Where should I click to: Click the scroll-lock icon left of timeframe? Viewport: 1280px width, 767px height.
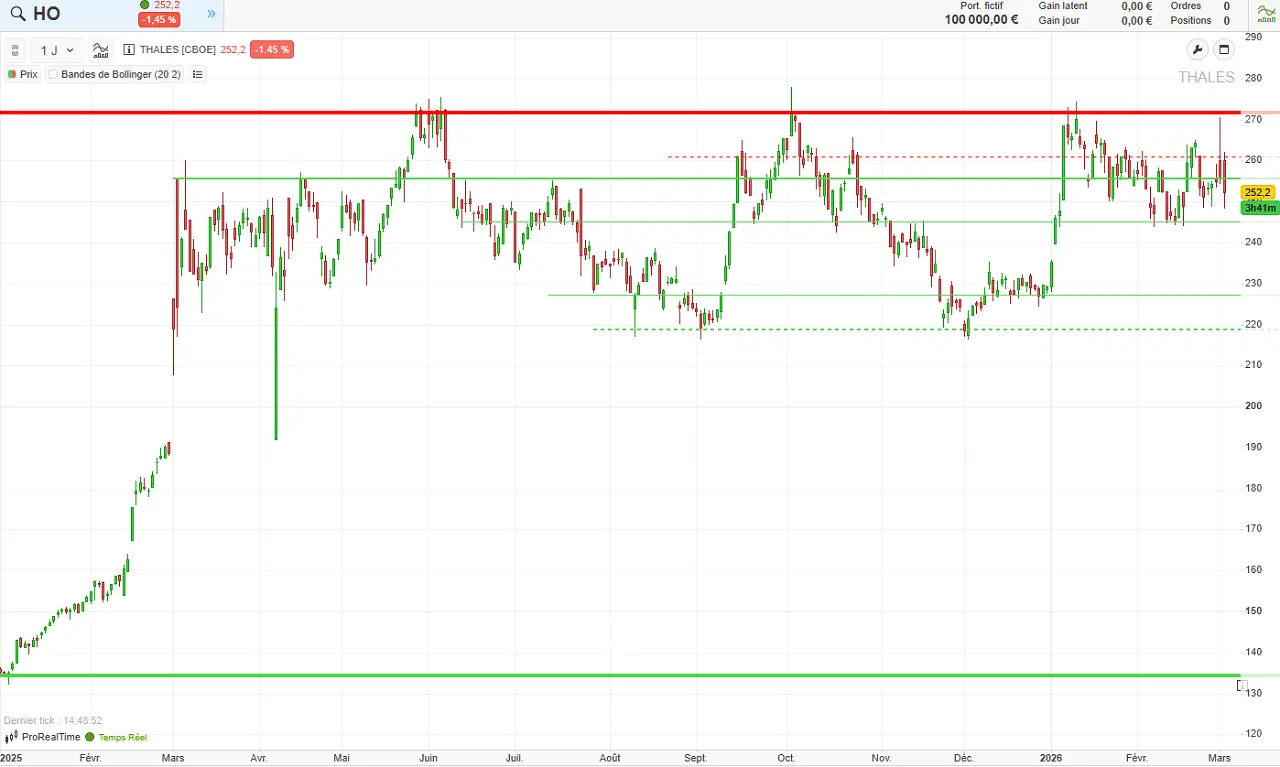(x=15, y=50)
